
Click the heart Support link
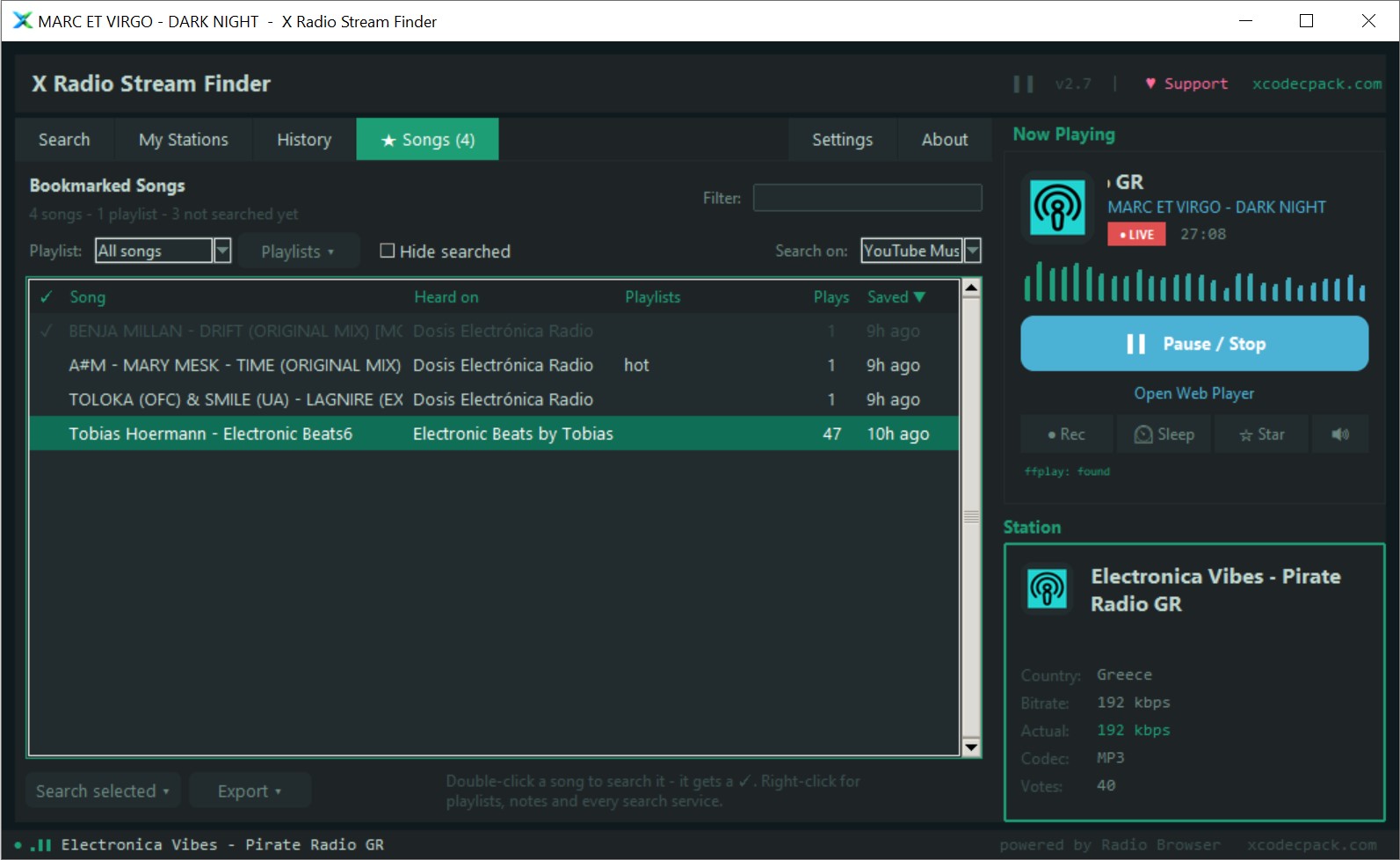(x=1186, y=84)
